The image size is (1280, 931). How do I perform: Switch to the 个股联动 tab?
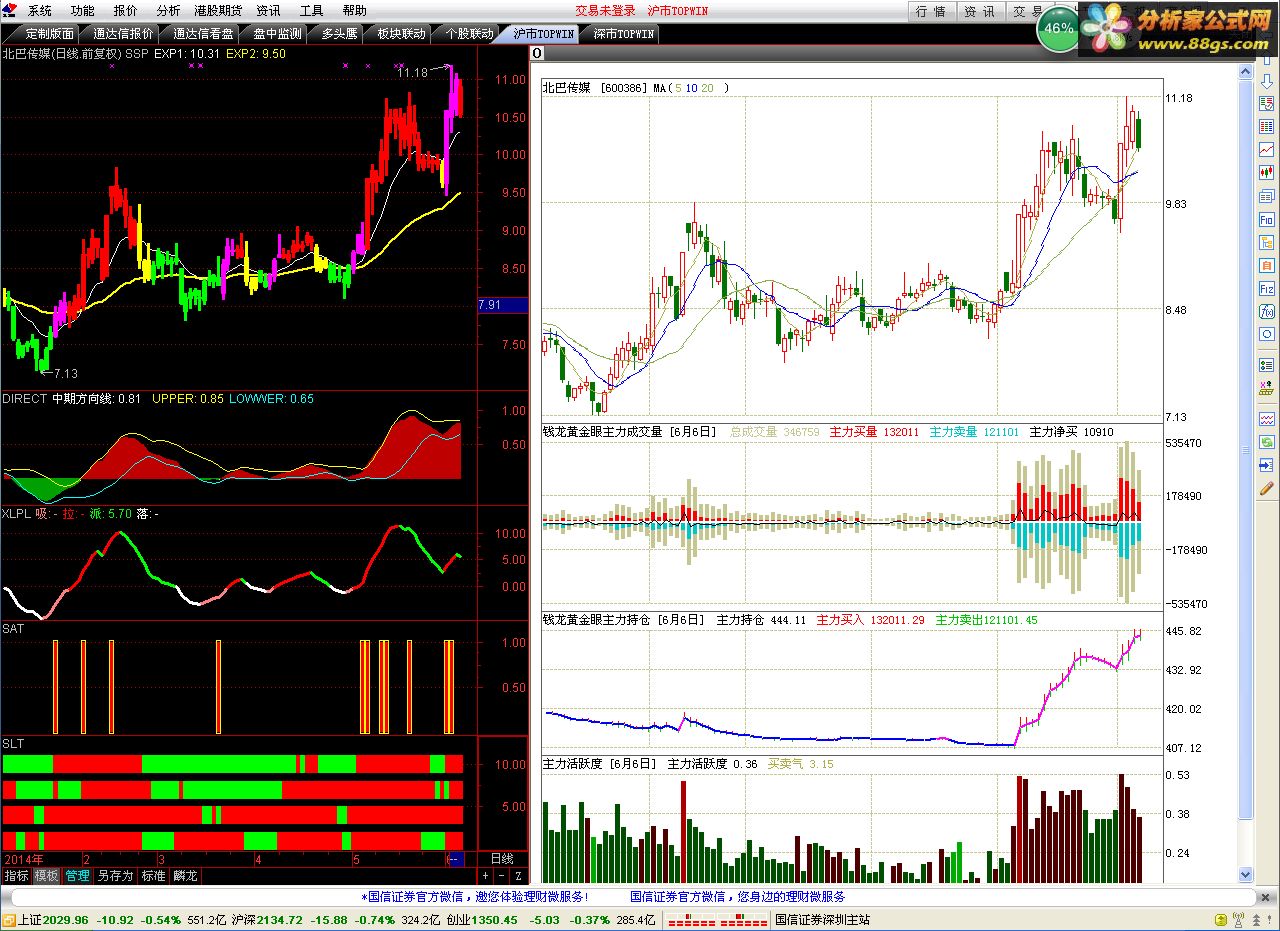tap(467, 33)
